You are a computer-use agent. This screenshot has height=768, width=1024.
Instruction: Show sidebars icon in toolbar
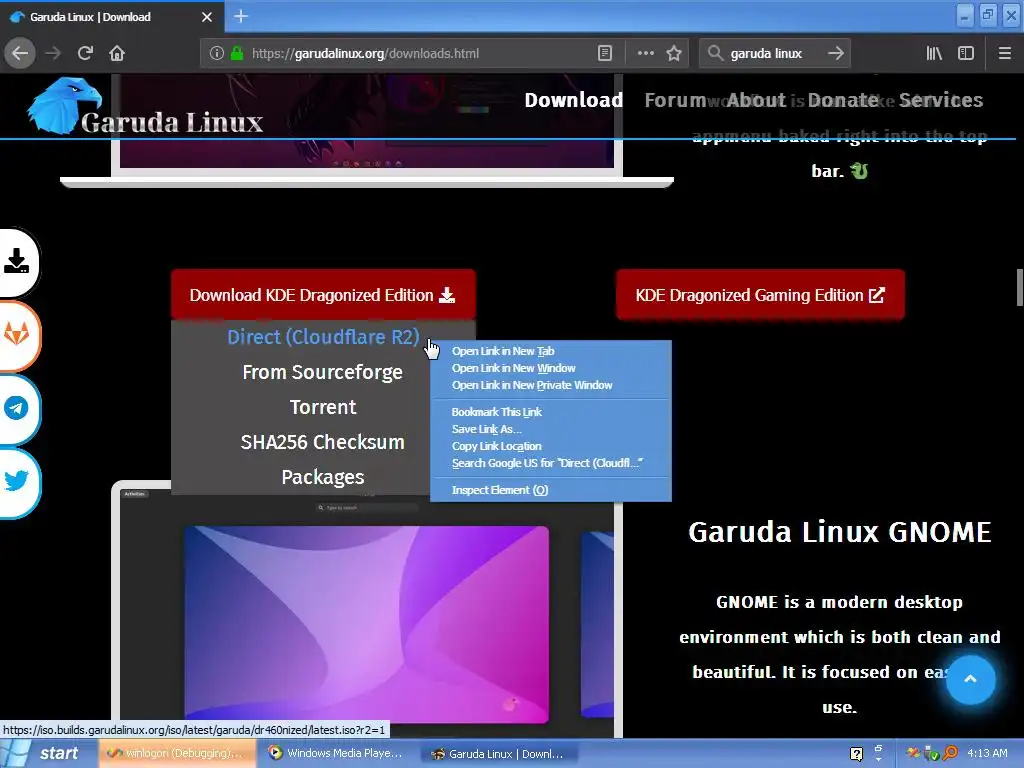(966, 54)
